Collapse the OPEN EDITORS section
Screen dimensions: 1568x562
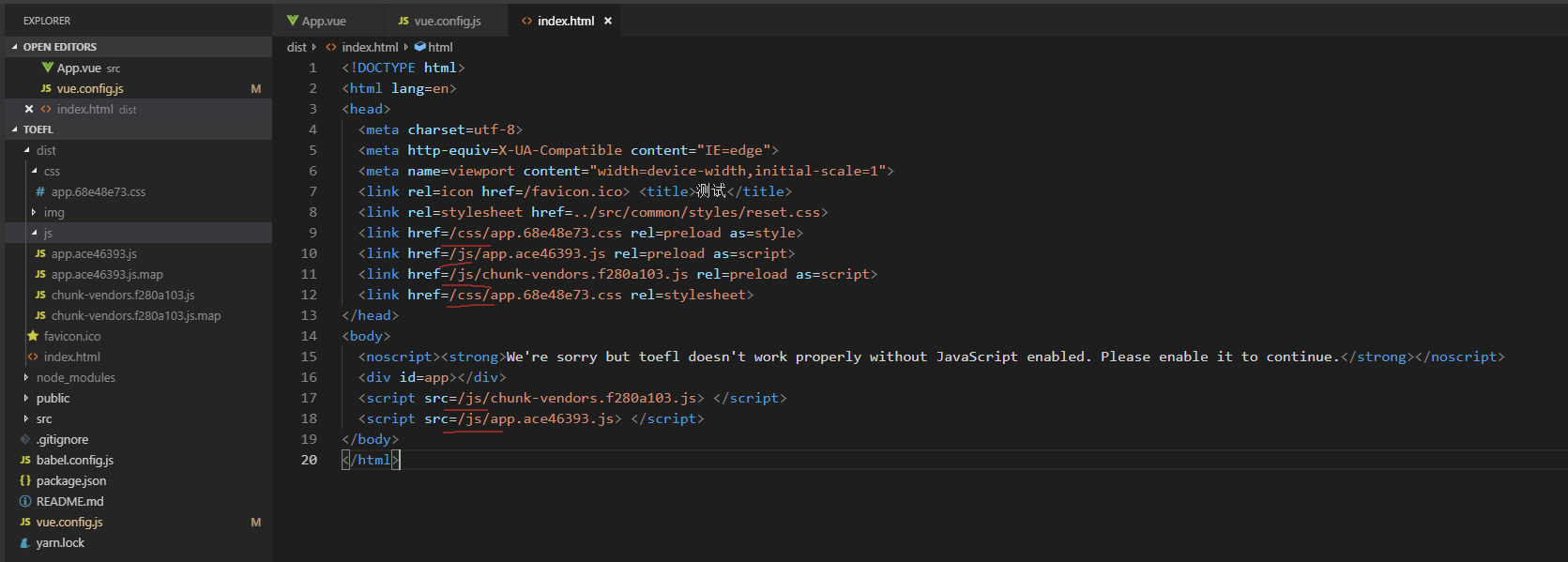pyautogui.click(x=15, y=47)
